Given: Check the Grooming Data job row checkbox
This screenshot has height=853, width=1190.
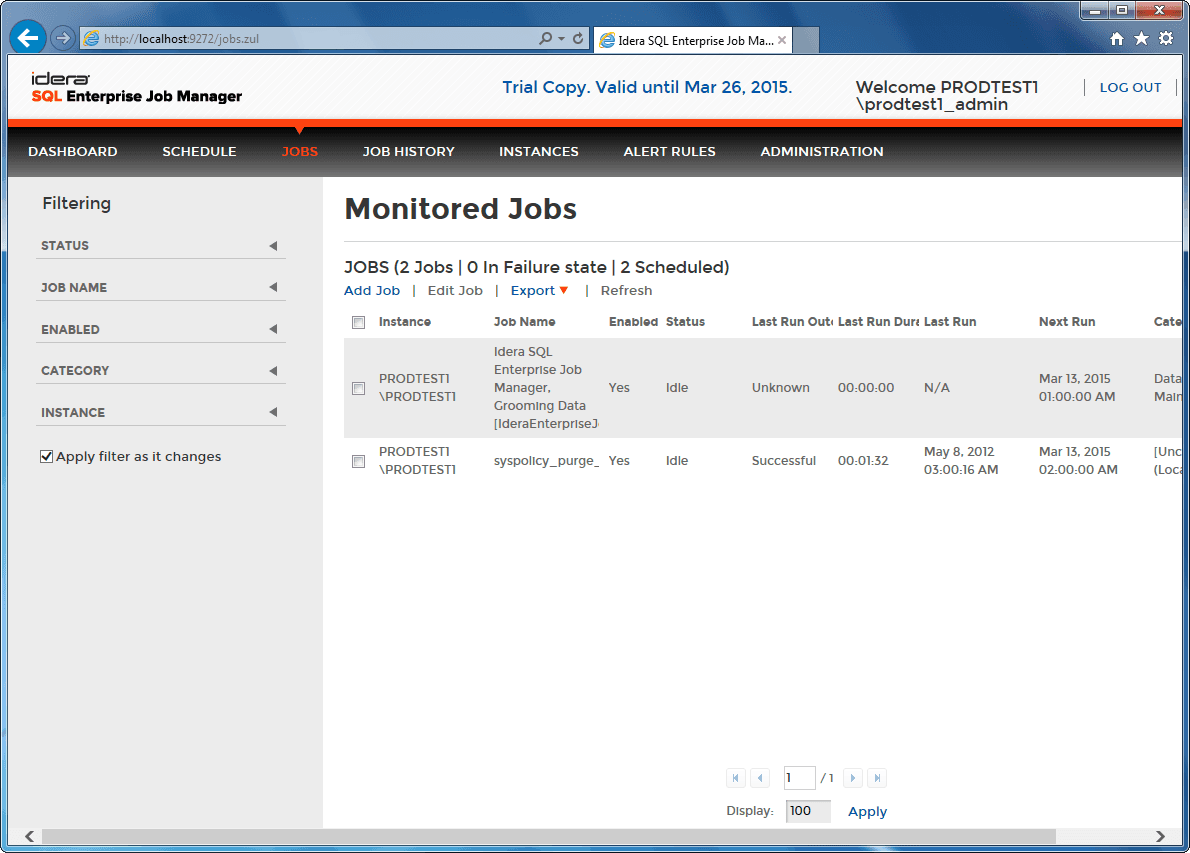Looking at the screenshot, I should click(358, 389).
